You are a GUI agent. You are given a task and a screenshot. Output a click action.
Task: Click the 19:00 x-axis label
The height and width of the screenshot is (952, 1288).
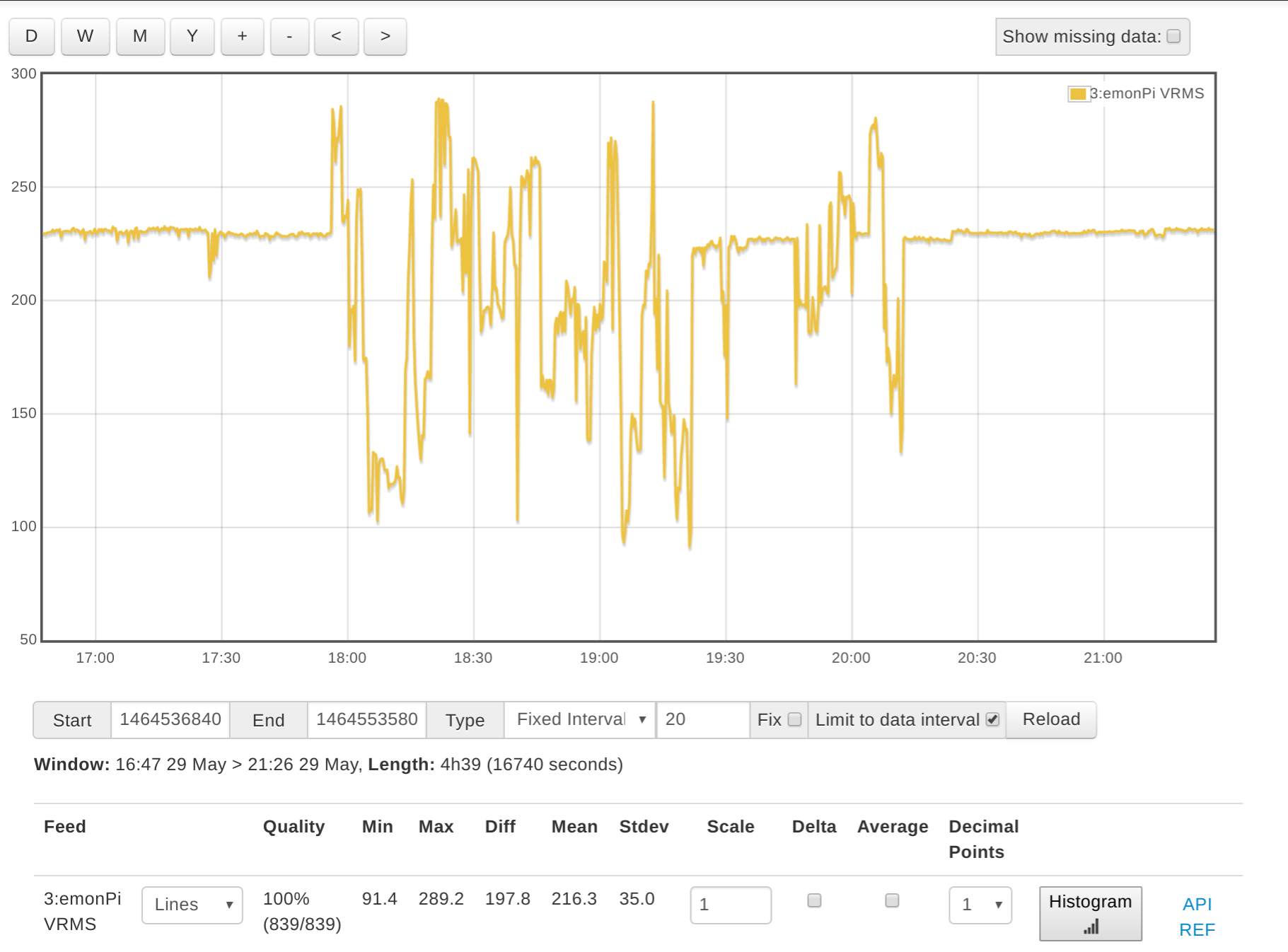599,658
